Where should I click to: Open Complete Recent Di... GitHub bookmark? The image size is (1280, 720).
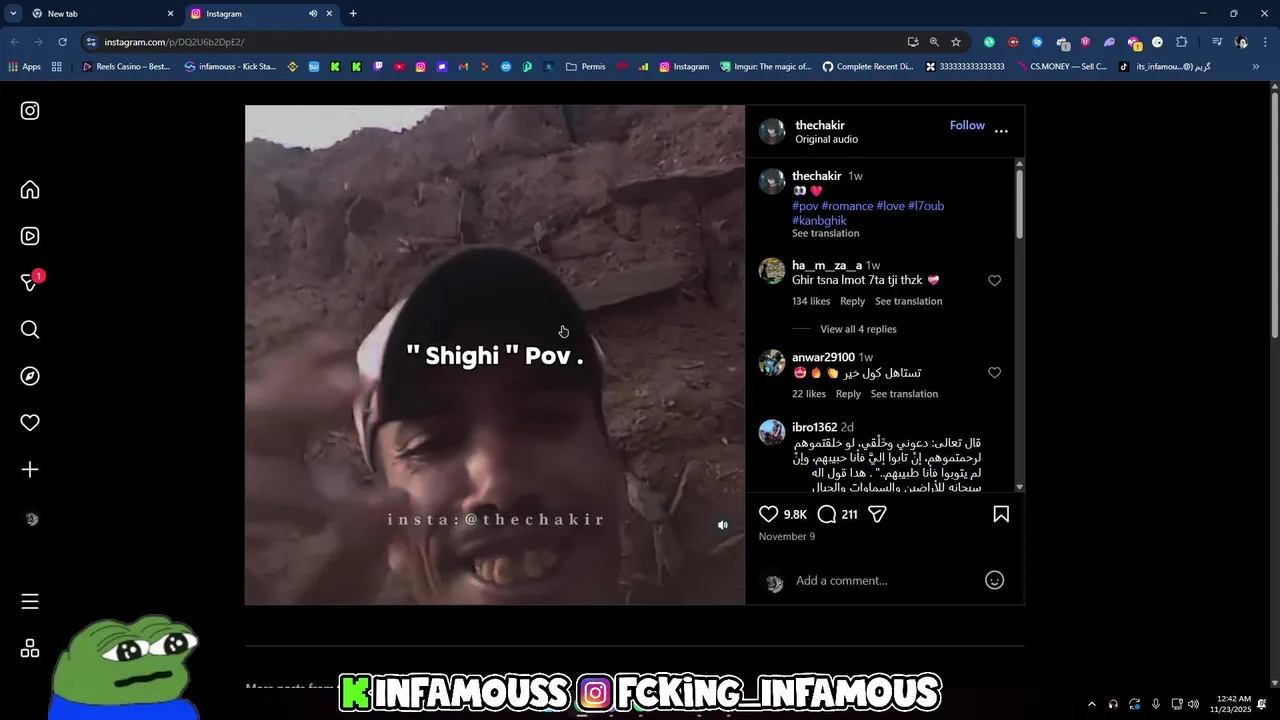(x=868, y=67)
